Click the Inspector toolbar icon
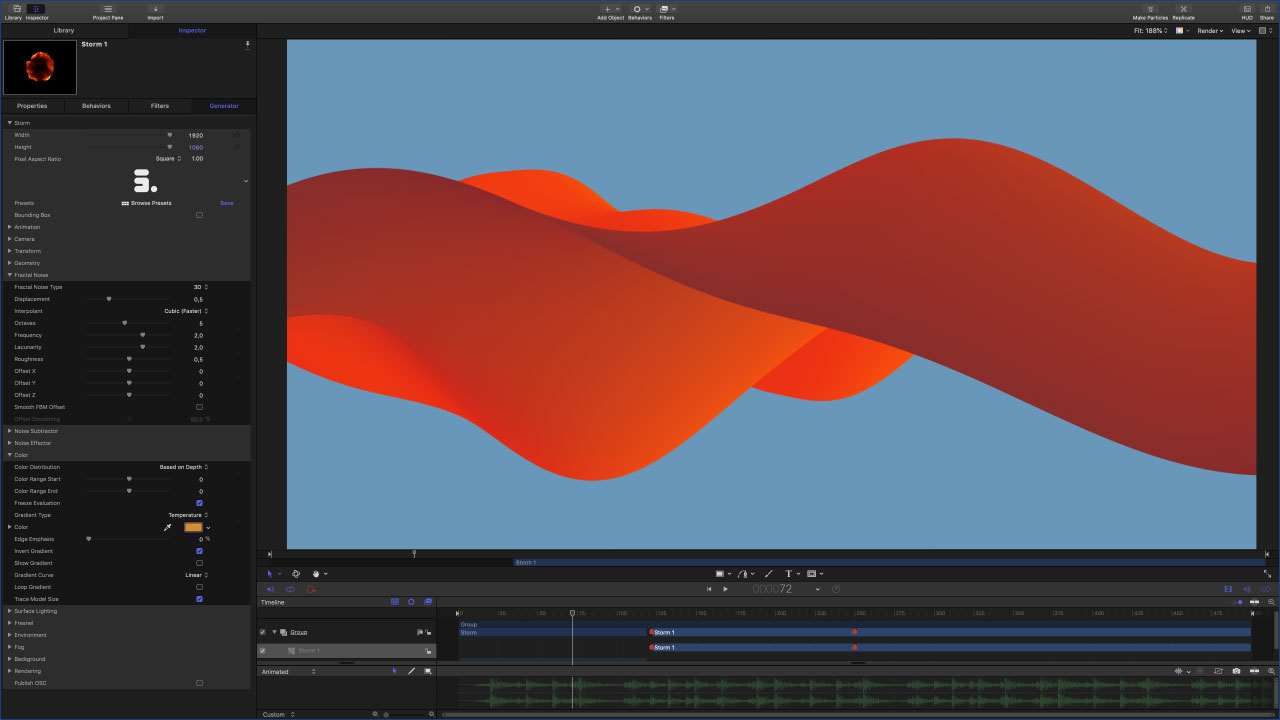The width and height of the screenshot is (1280, 720). tap(37, 11)
